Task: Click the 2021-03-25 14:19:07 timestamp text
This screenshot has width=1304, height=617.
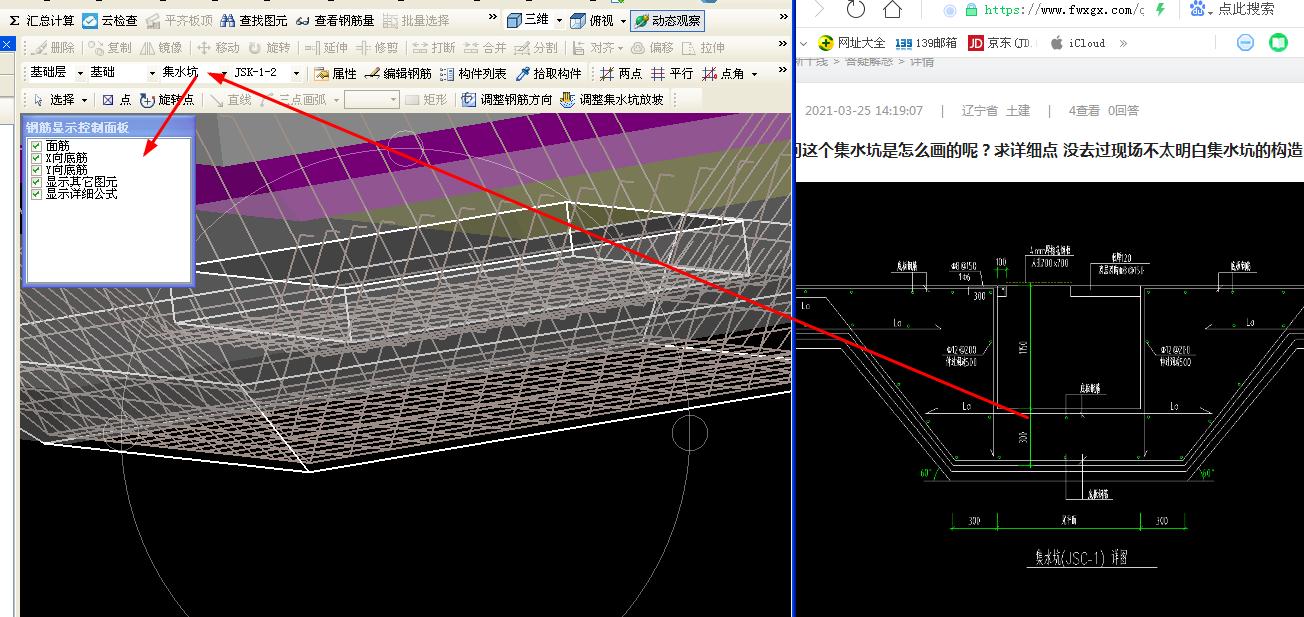Action: click(x=864, y=111)
